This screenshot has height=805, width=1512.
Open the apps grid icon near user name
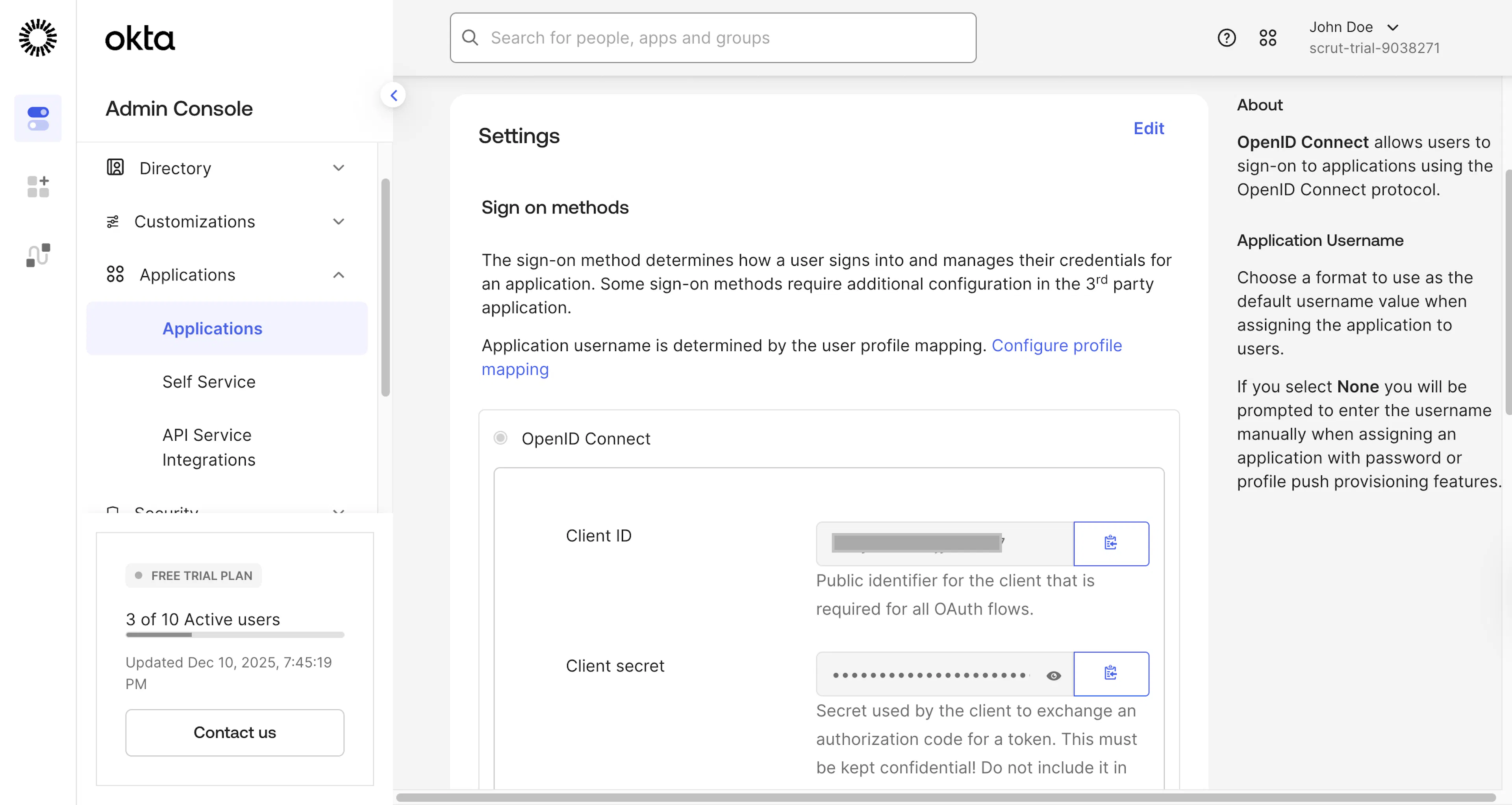tap(1268, 37)
